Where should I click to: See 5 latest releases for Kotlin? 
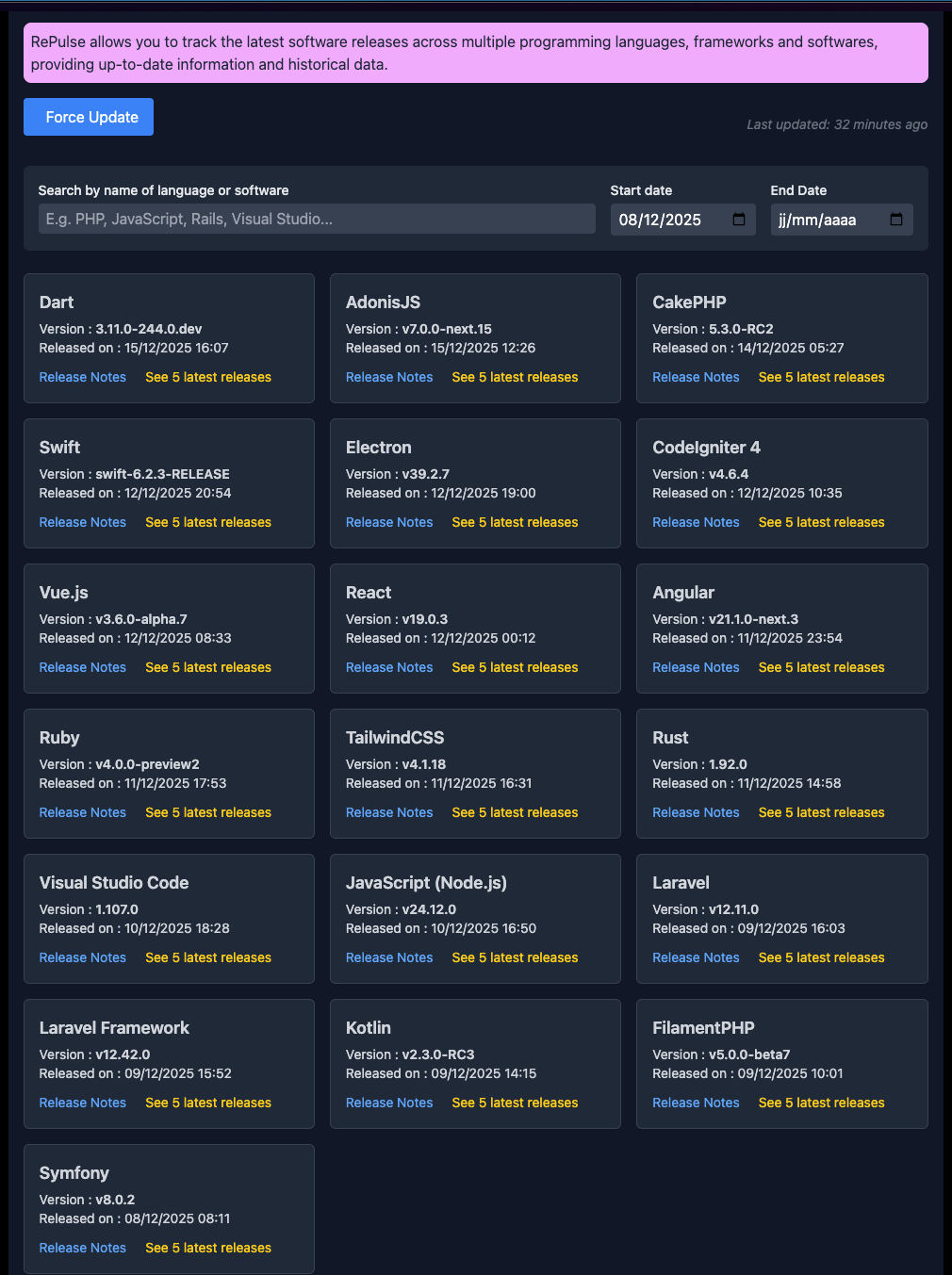(x=515, y=1103)
